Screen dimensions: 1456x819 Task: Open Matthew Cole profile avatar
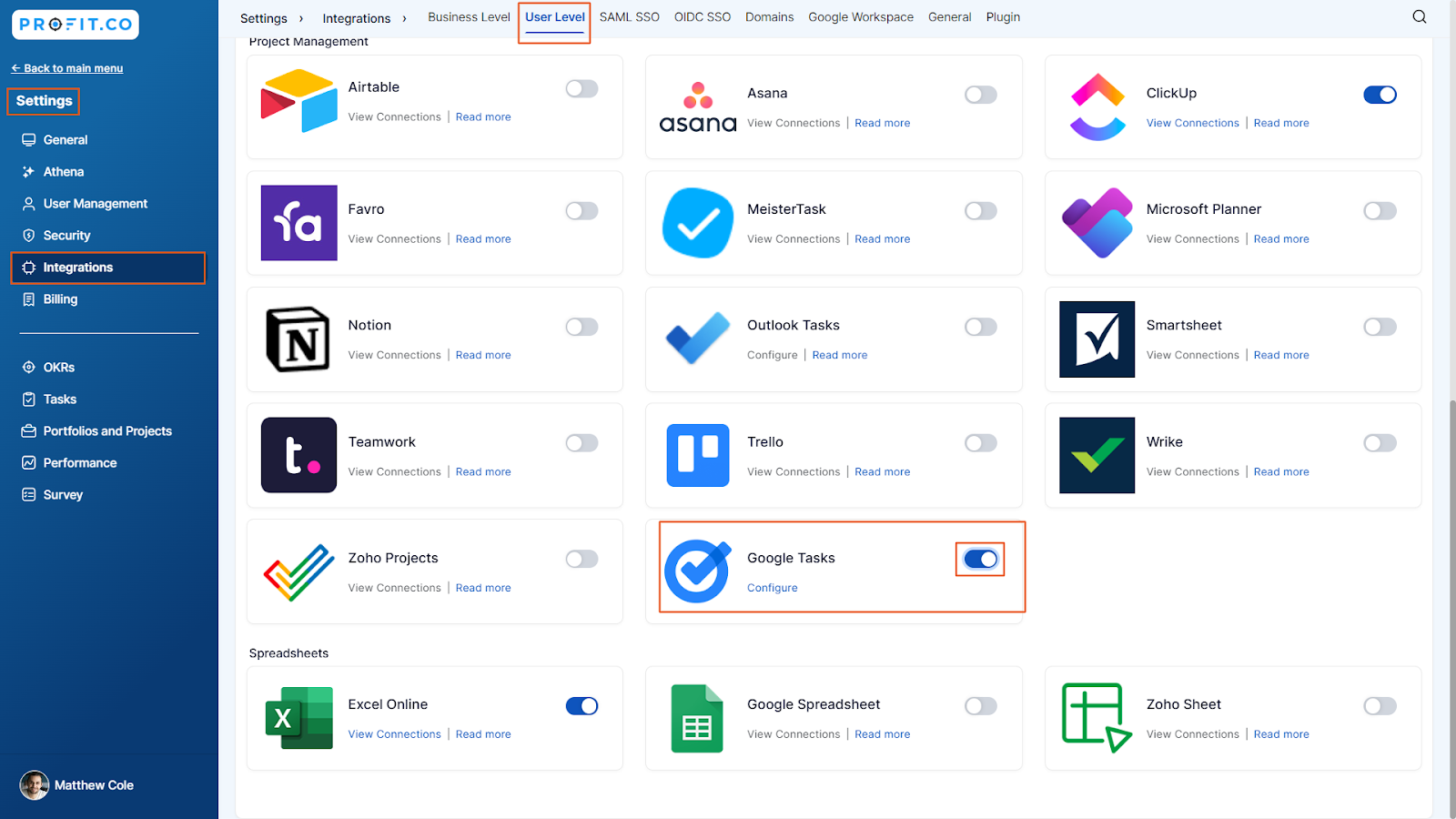pos(35,785)
